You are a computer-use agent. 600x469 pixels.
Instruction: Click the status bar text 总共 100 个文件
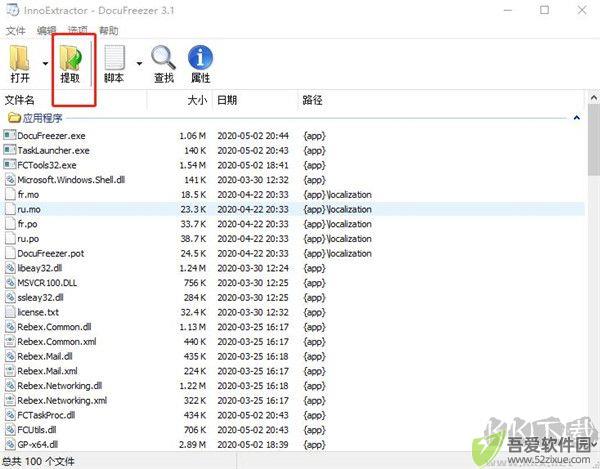point(38,461)
